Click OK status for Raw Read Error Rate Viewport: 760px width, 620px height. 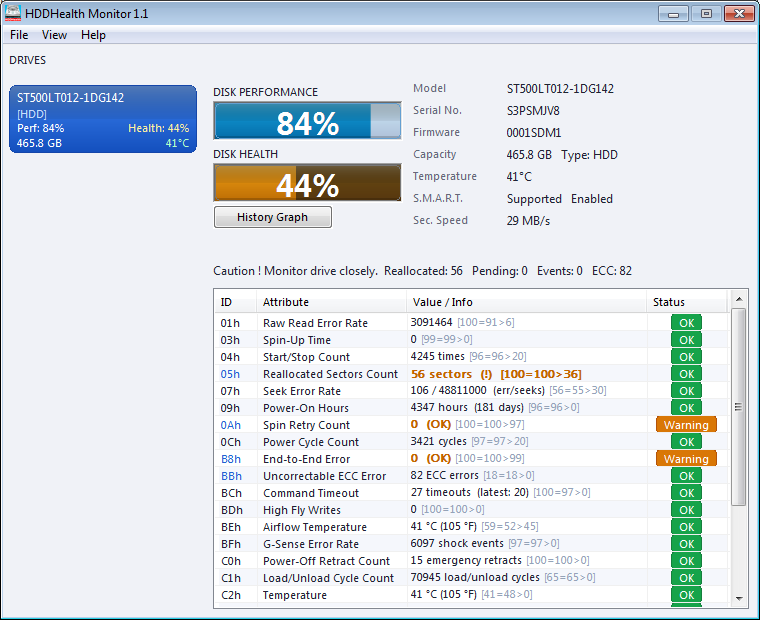[686, 323]
